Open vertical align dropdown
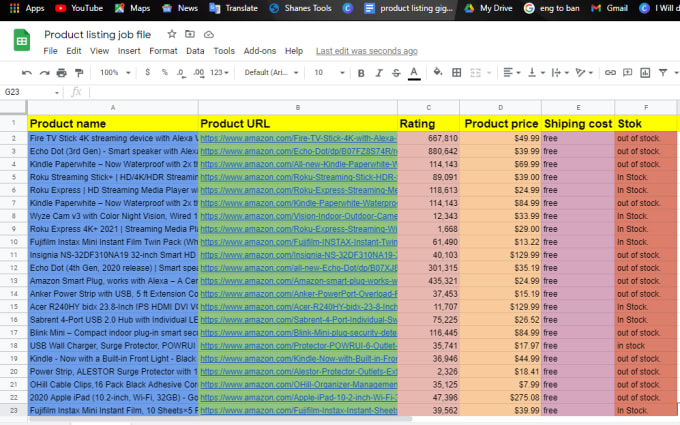680x425 pixels. pyautogui.click(x=536, y=72)
